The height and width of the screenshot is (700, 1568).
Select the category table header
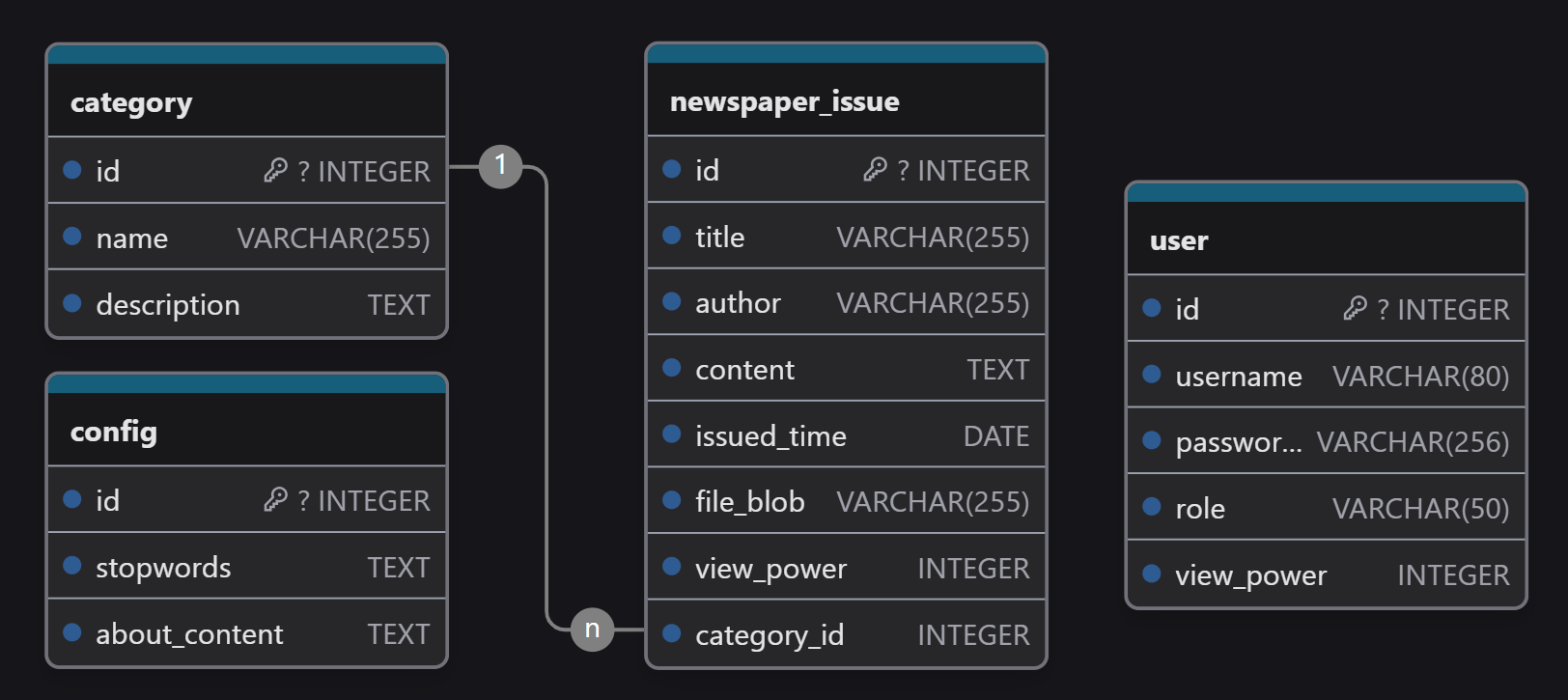131,102
